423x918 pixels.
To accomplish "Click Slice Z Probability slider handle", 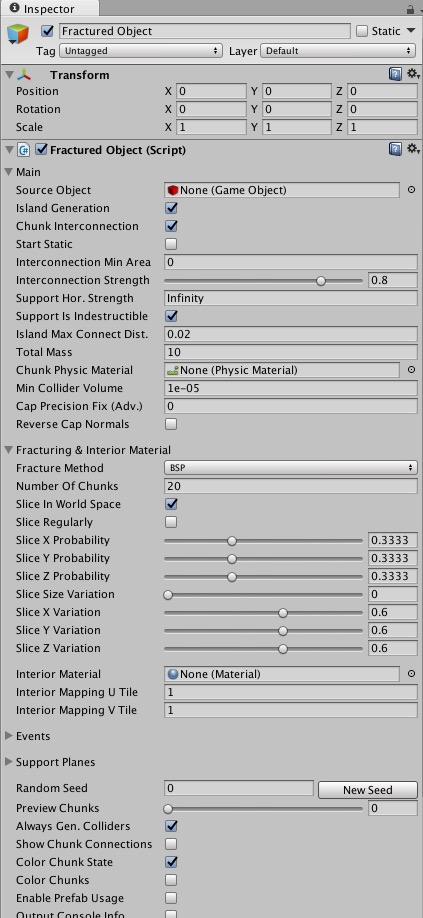I will pyautogui.click(x=232, y=577).
